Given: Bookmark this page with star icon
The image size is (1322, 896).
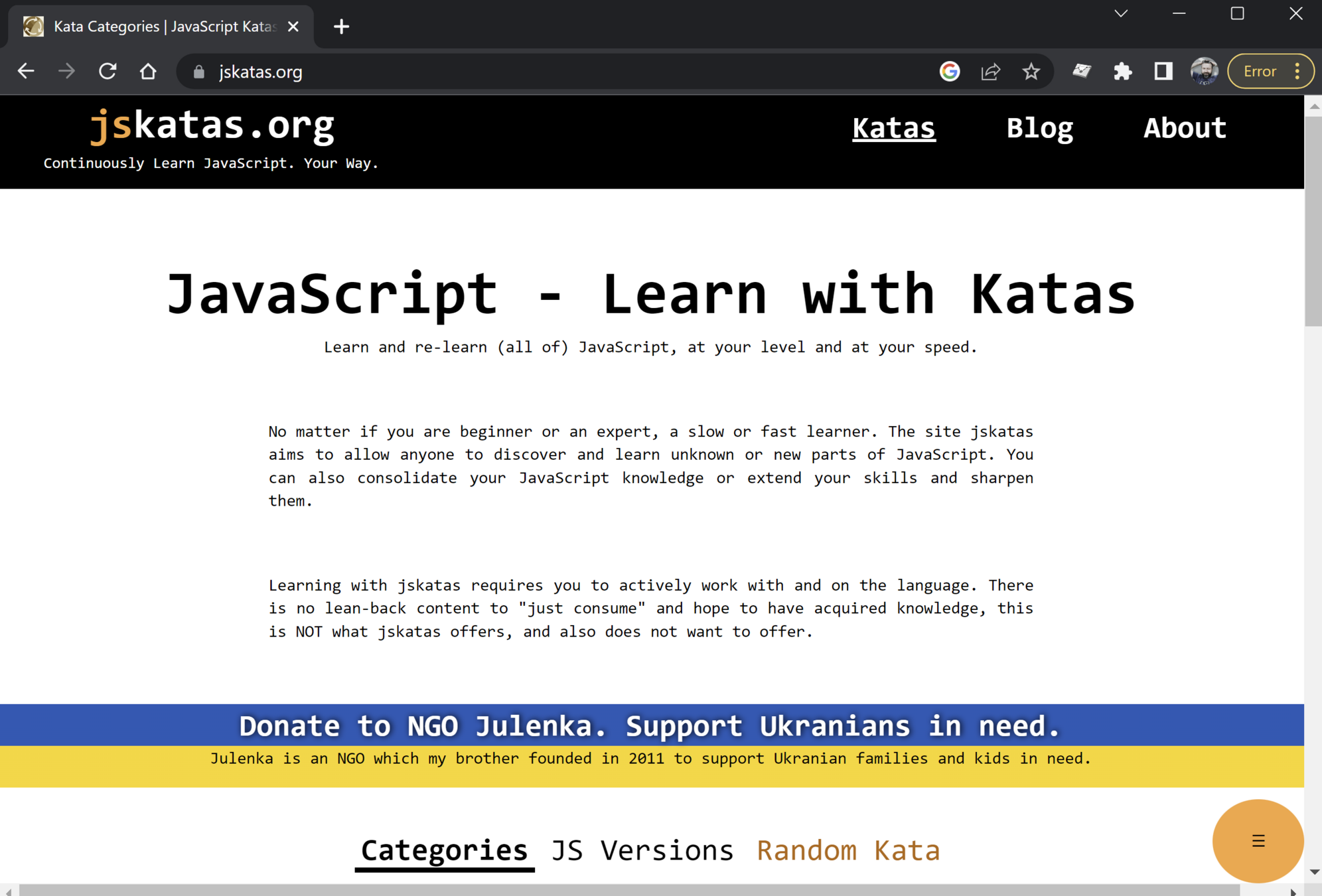Looking at the screenshot, I should pos(1031,71).
